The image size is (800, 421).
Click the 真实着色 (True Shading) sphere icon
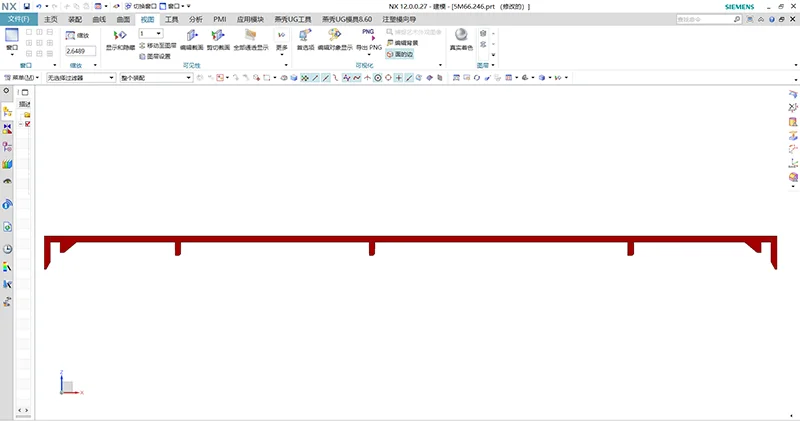pos(461,36)
